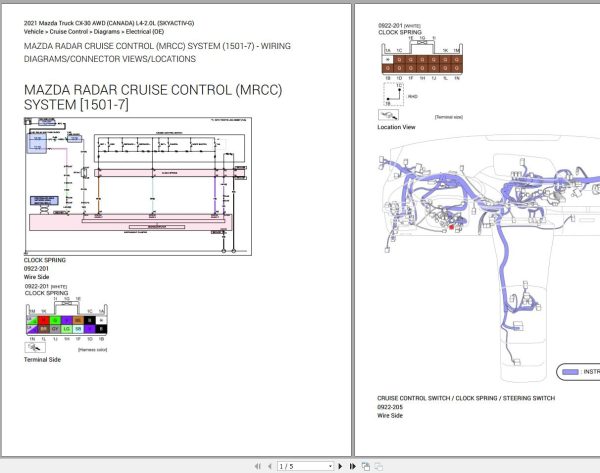Screen dimensions: 600x473
Task: Go to first page button
Action: click(258, 466)
